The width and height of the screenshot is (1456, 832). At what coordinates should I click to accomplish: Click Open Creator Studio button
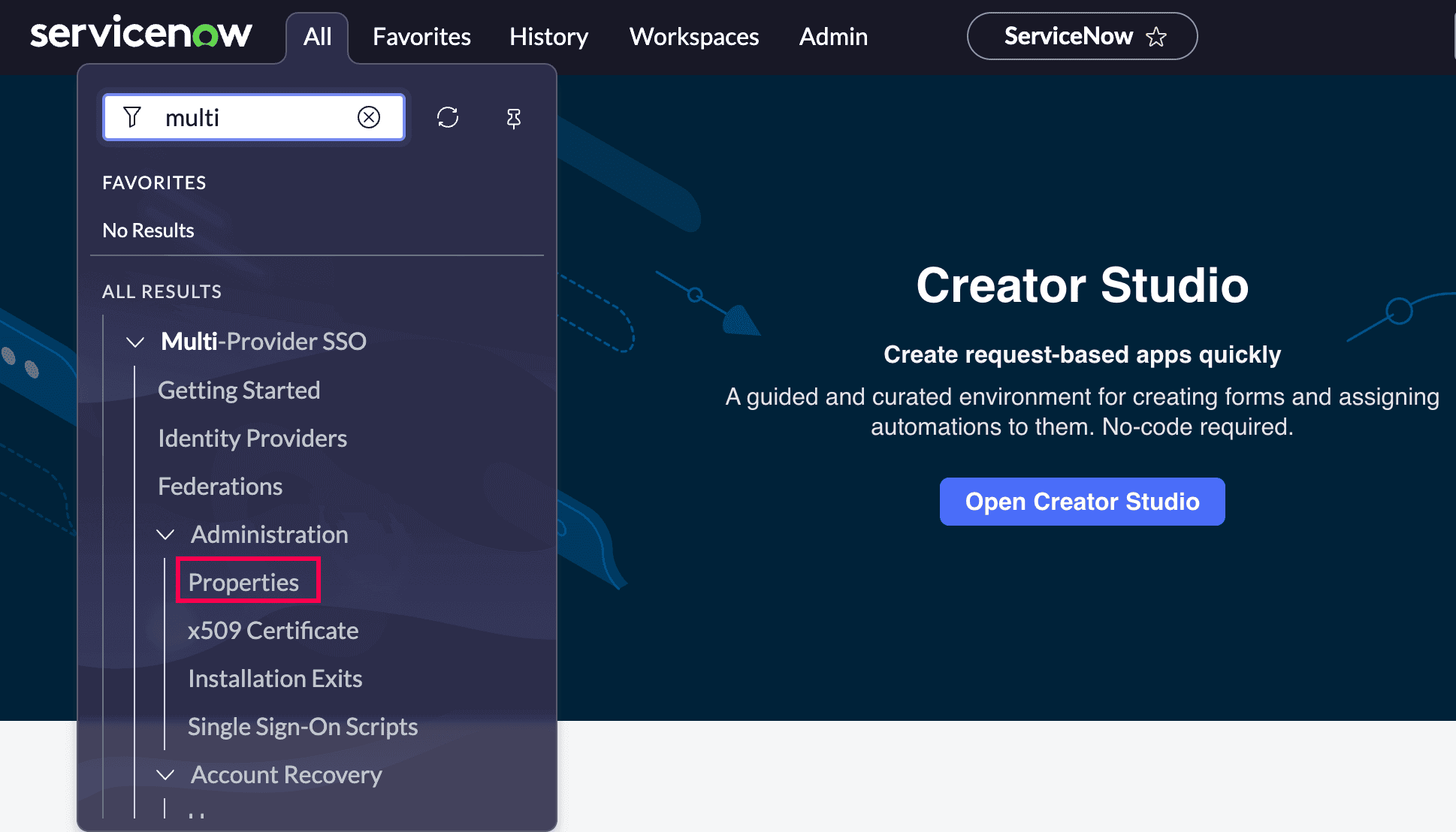1082,502
